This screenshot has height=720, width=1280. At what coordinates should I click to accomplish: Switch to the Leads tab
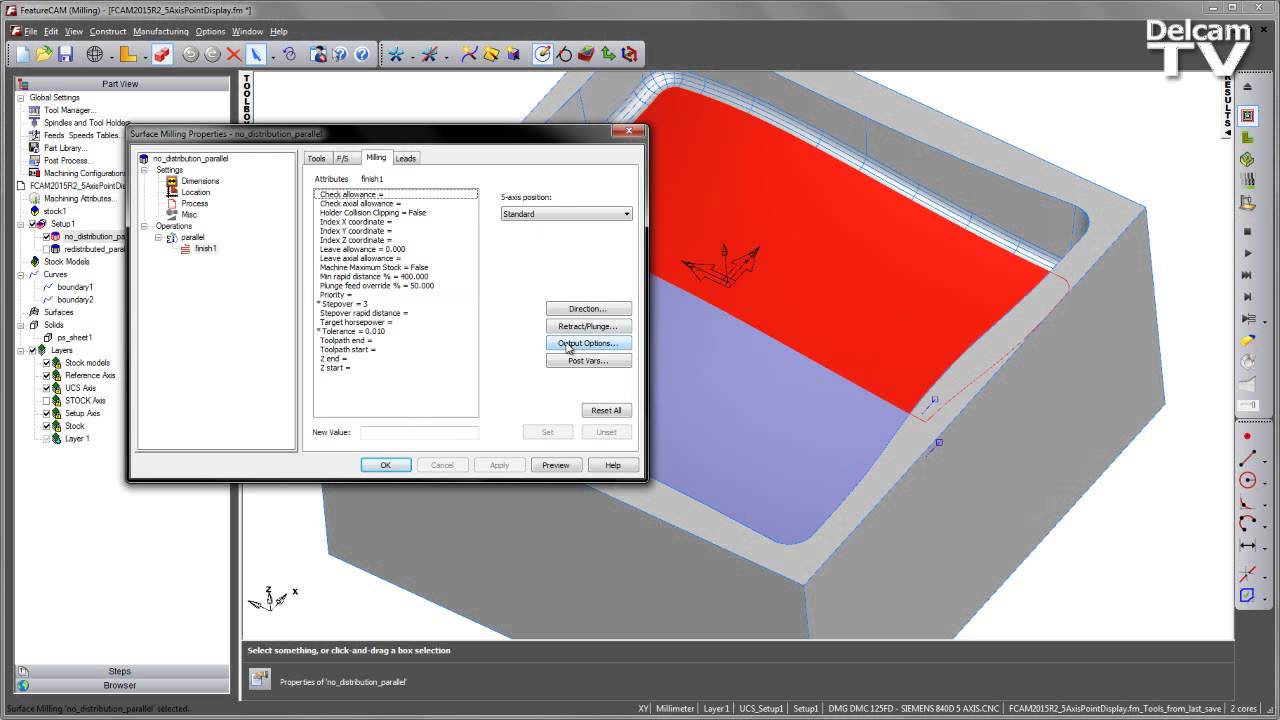coord(406,158)
